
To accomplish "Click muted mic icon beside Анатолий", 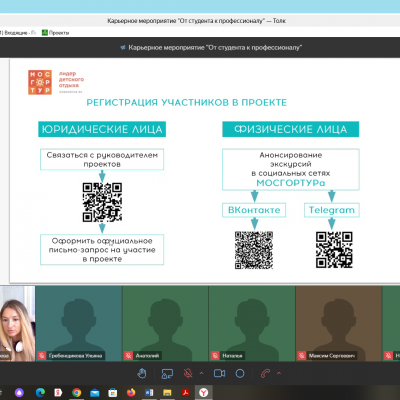I will 128,356.
